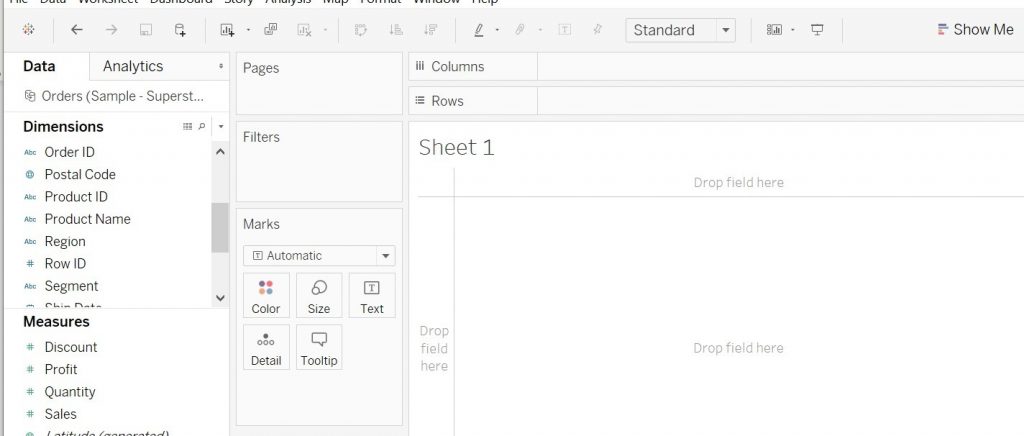Click the number icon beside Profit
This screenshot has height=436, width=1024.
[x=29, y=369]
